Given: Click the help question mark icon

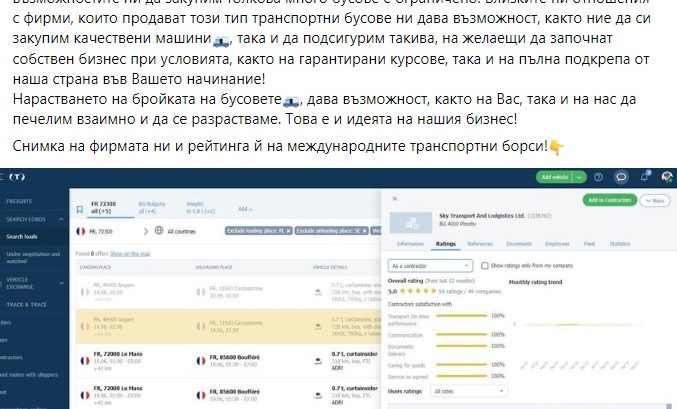Looking at the screenshot, I should tap(599, 177).
